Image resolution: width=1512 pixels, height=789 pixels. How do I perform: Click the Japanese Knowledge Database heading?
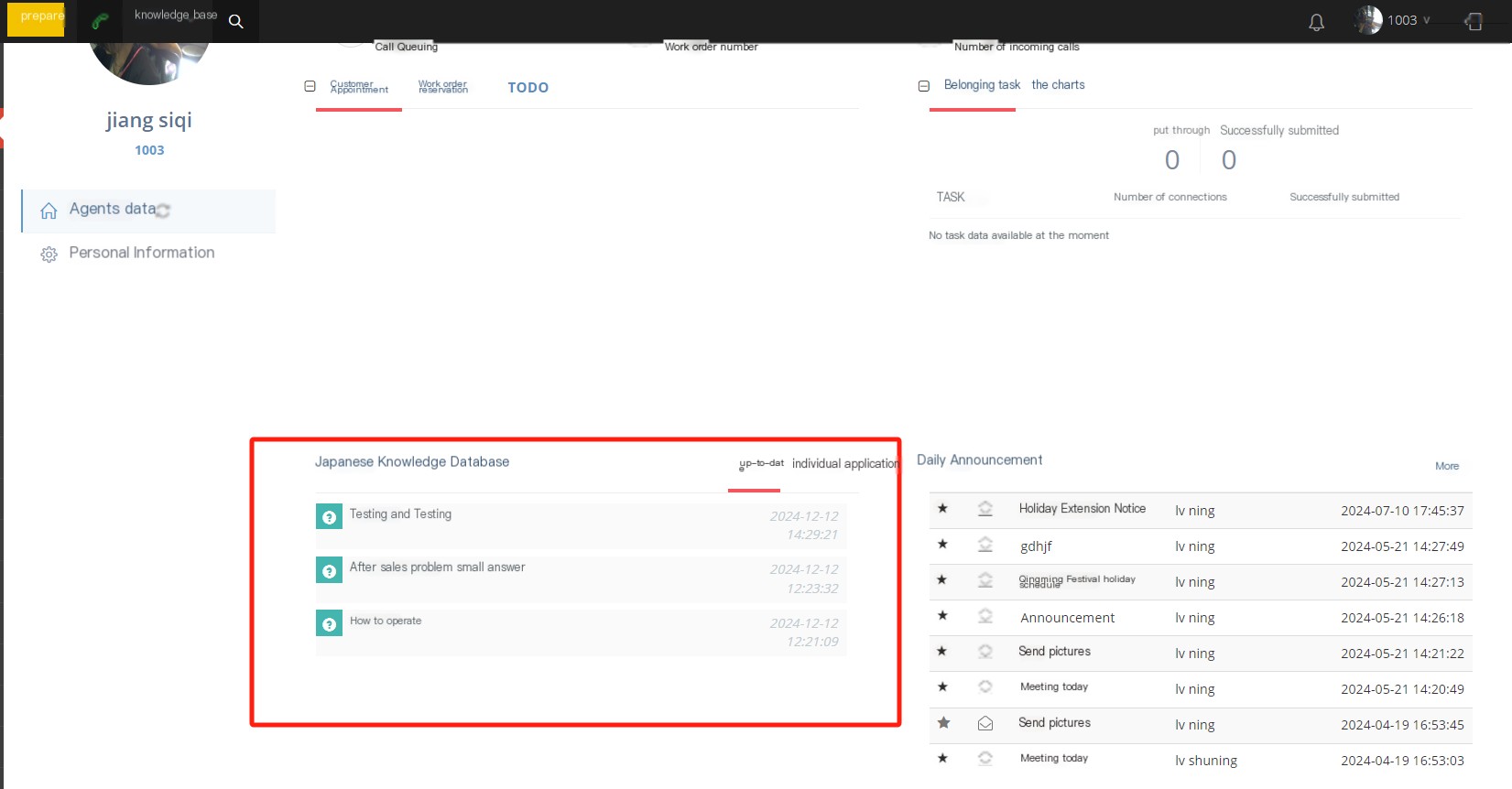point(412,461)
